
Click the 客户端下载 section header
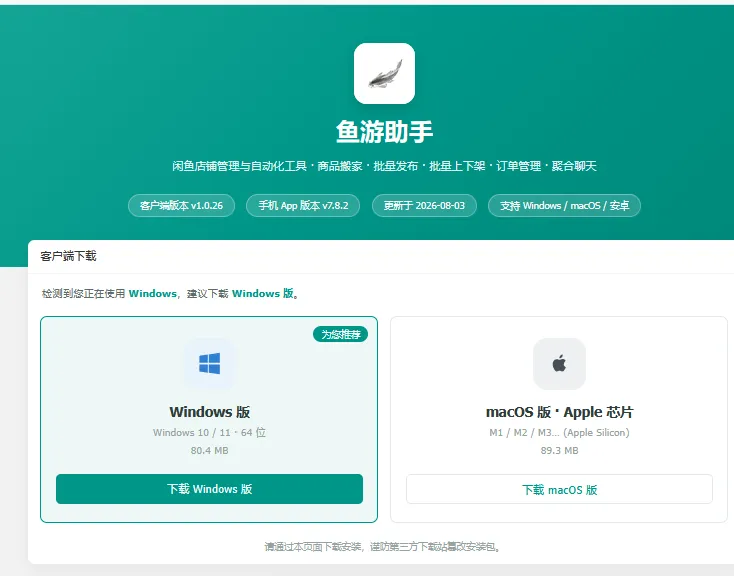[x=68, y=256]
